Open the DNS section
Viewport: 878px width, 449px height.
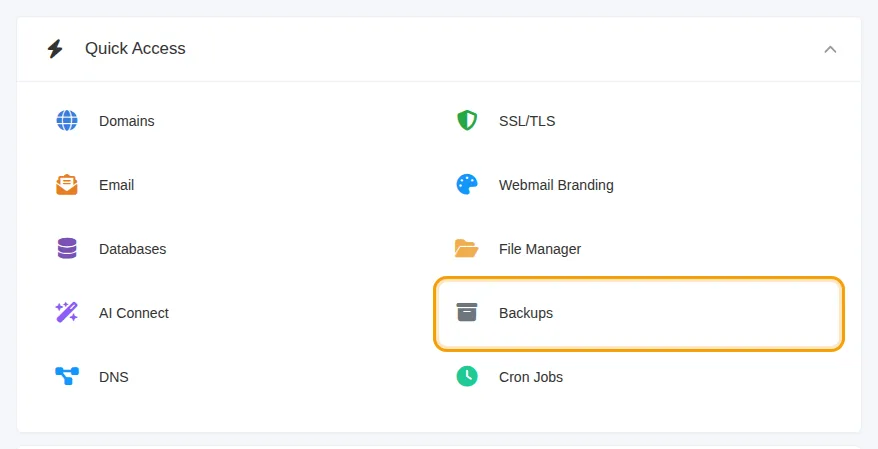(114, 377)
